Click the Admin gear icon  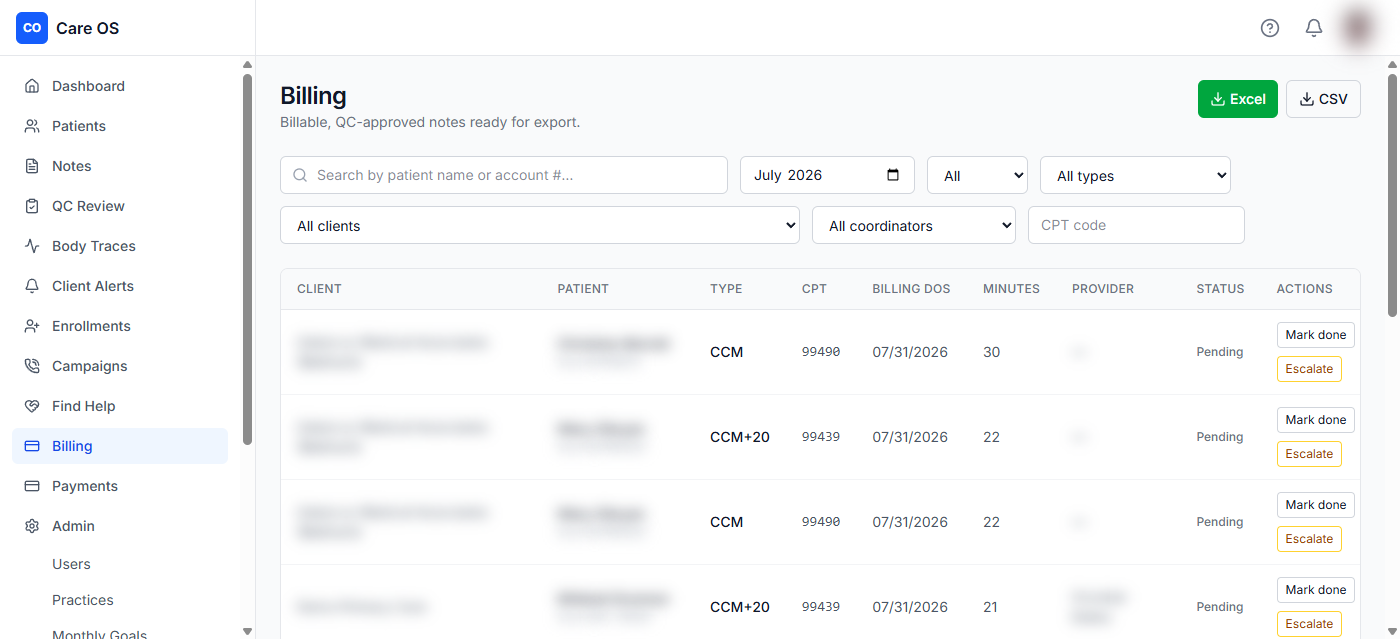click(x=32, y=526)
